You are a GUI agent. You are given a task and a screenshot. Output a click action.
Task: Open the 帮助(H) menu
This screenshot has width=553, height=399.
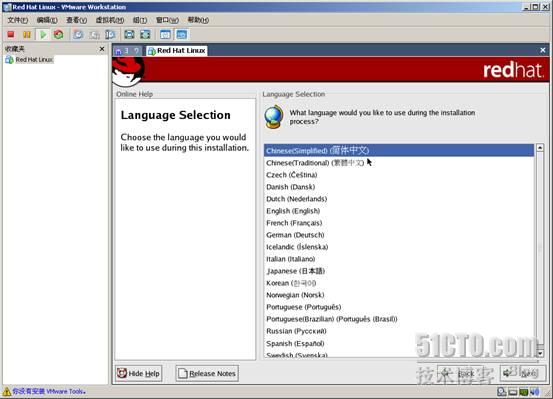pyautogui.click(x=198, y=20)
